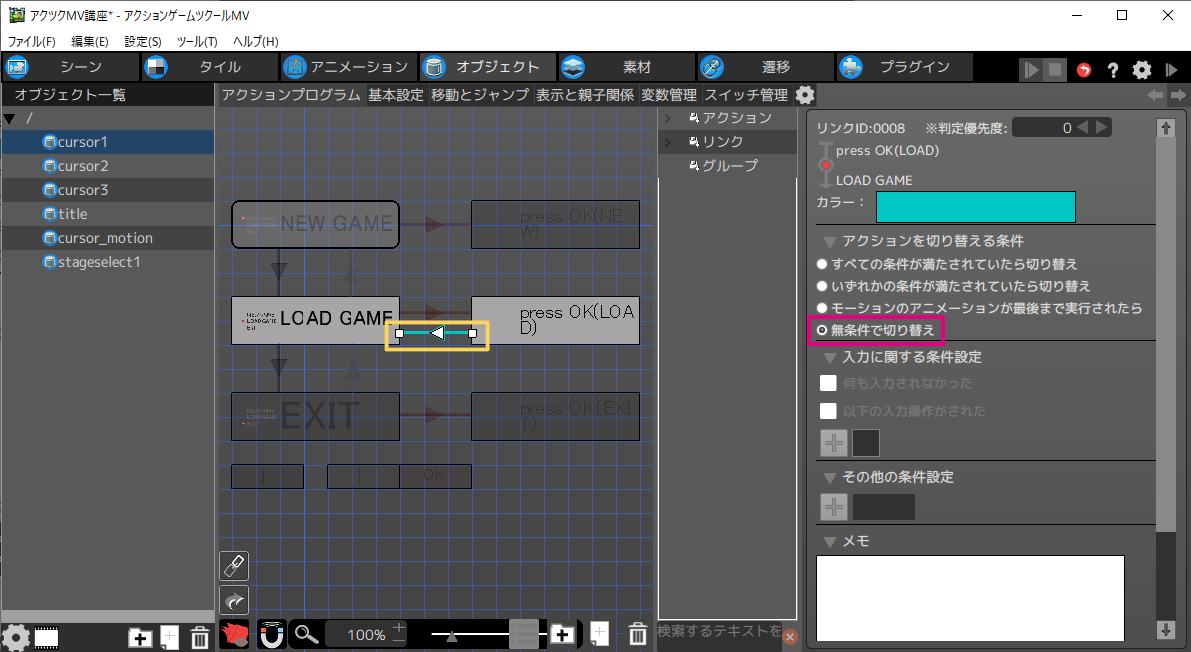Open help with the question mark icon
1191x652 pixels.
pos(1112,70)
